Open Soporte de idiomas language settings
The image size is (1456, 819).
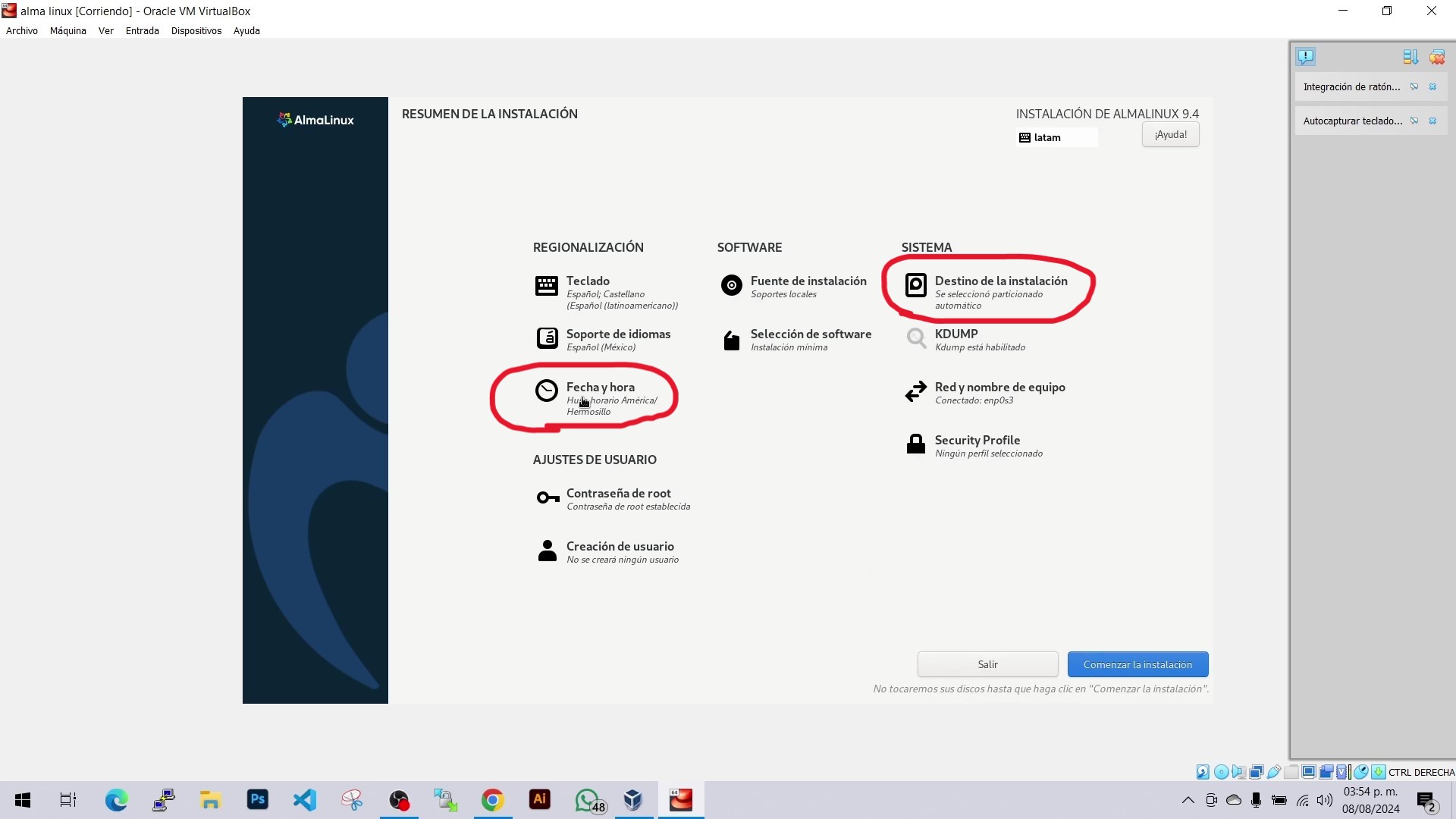(604, 339)
